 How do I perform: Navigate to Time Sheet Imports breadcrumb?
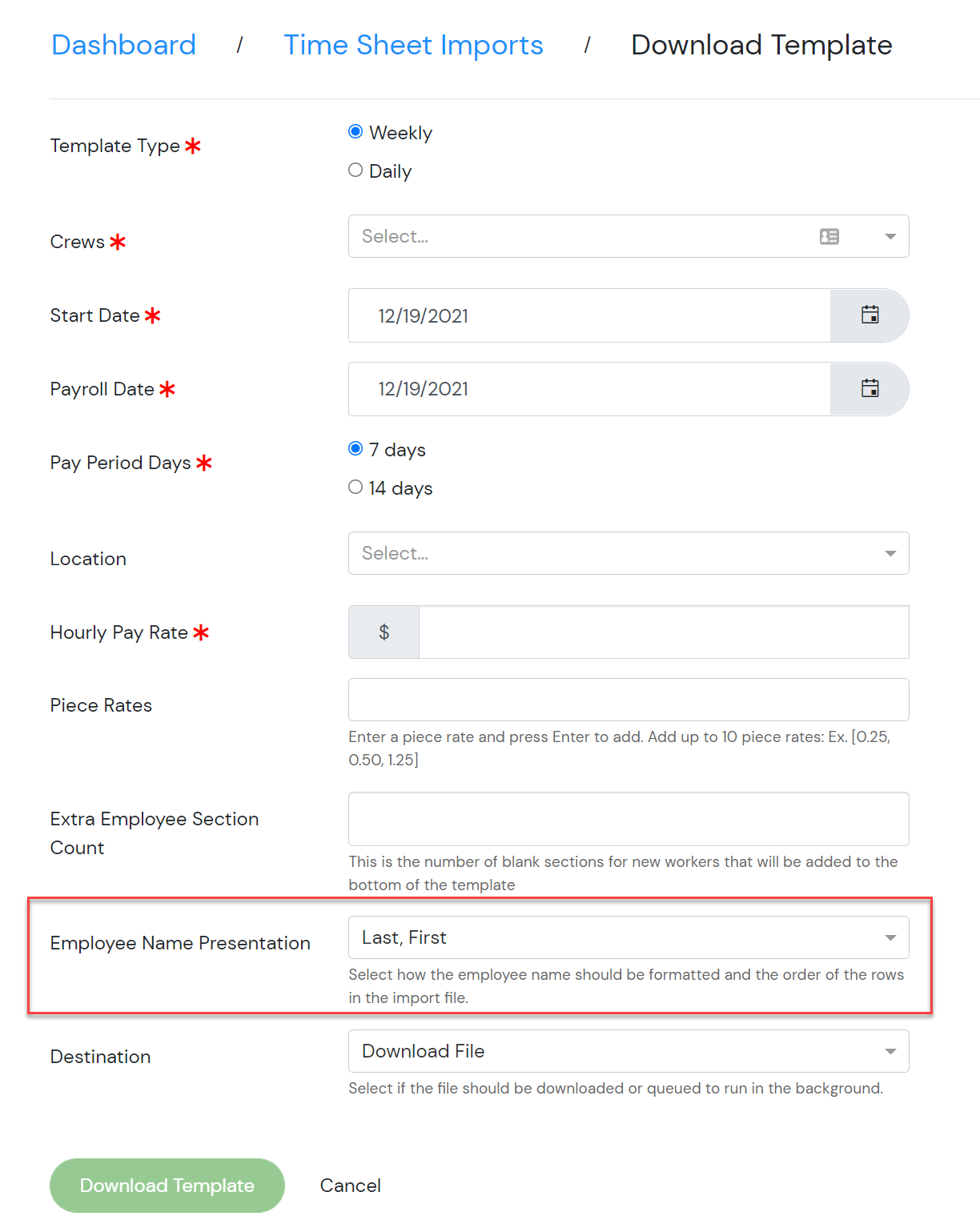point(413,45)
